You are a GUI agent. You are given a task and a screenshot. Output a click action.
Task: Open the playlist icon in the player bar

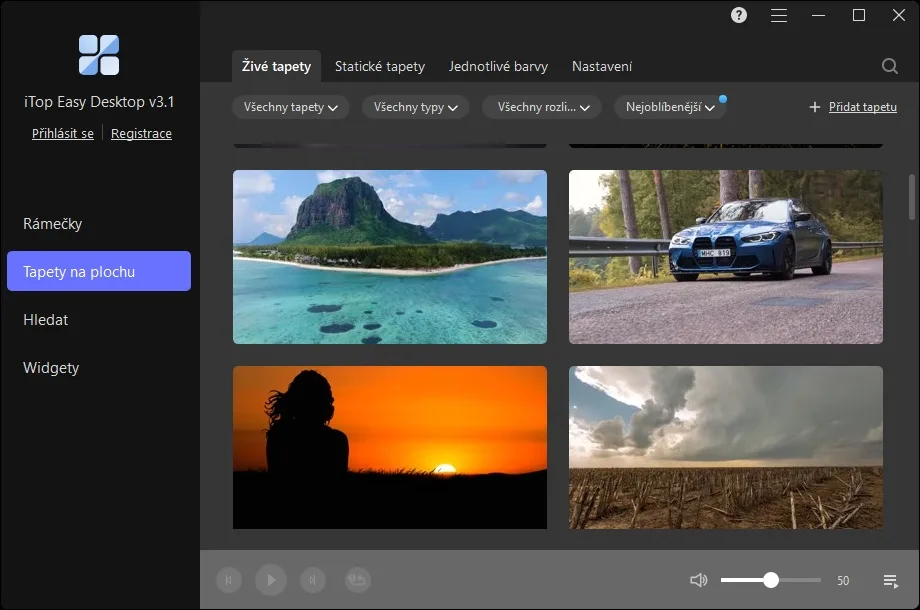(890, 581)
